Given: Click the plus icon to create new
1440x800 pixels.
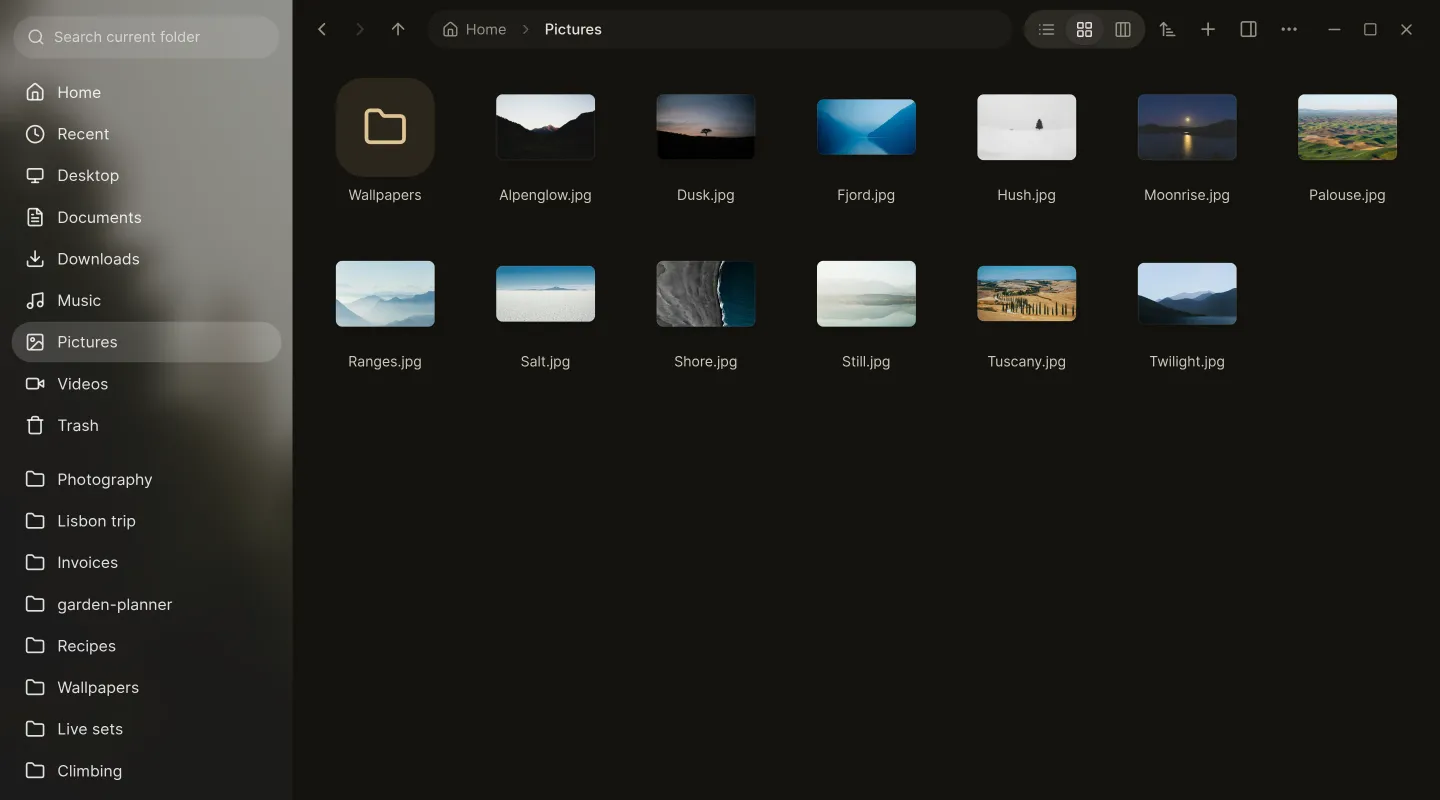Looking at the screenshot, I should coord(1208,30).
